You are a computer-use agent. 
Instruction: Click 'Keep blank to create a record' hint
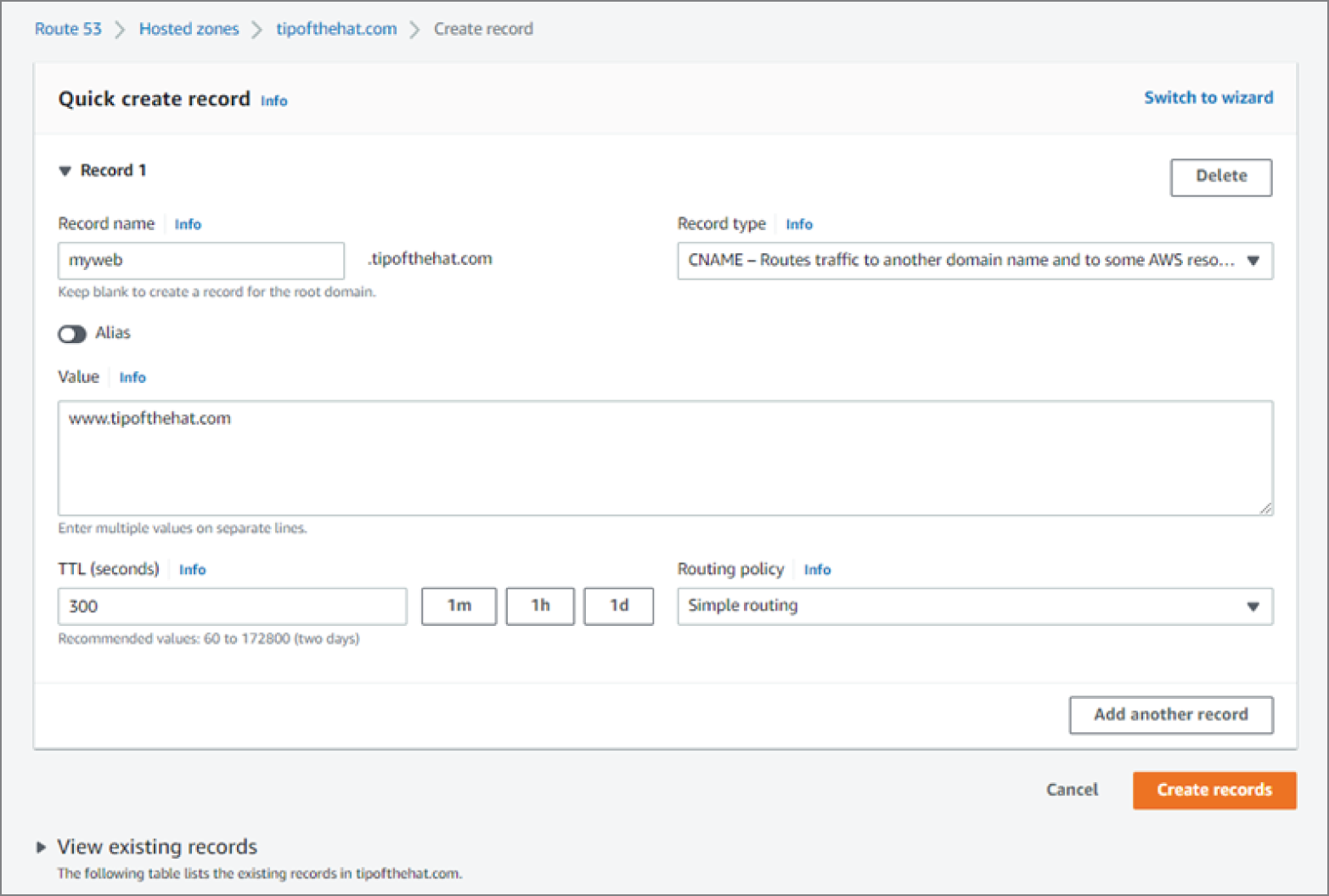[217, 292]
